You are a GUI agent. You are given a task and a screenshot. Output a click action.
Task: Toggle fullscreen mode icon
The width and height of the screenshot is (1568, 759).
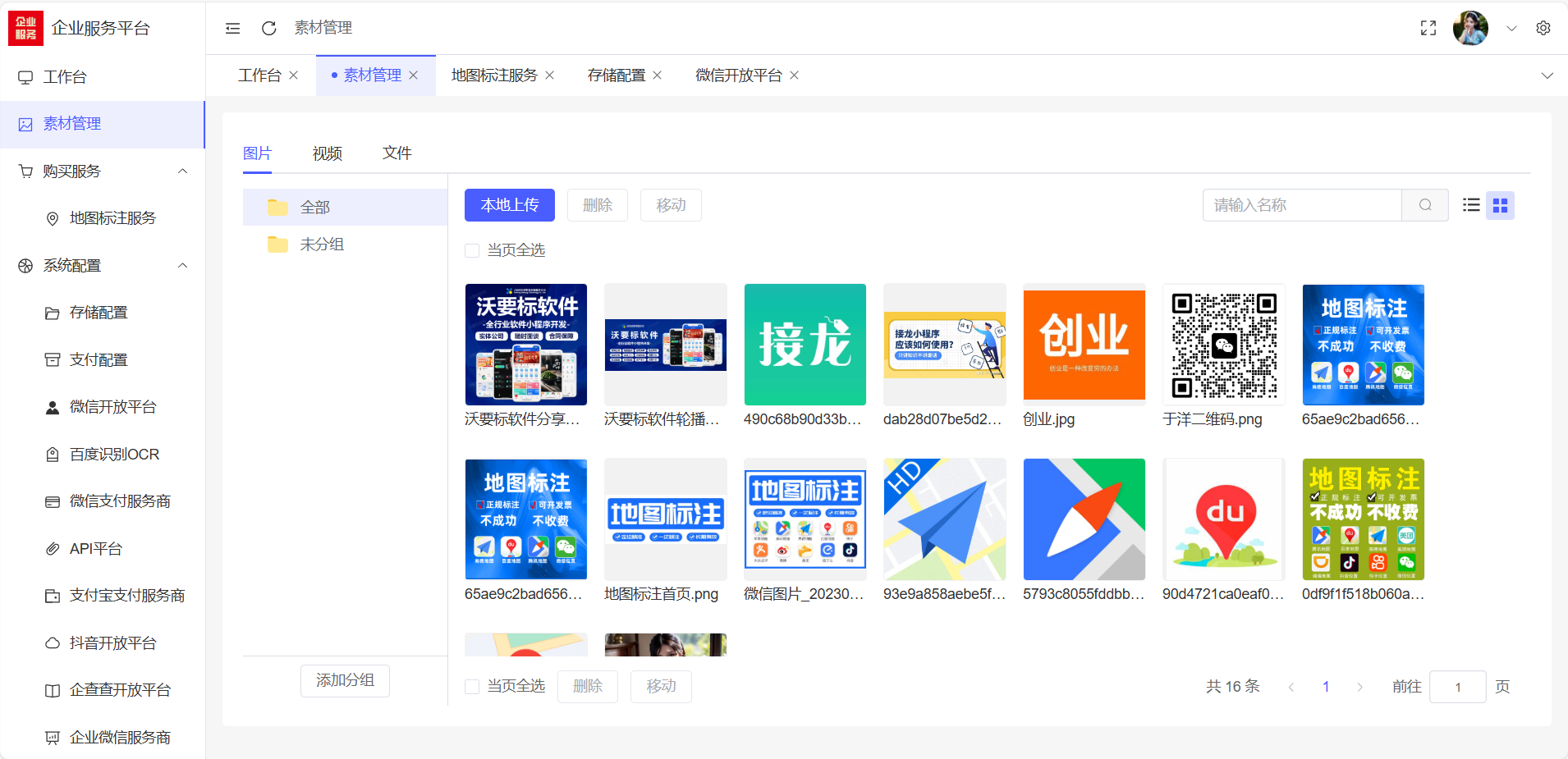(x=1428, y=28)
